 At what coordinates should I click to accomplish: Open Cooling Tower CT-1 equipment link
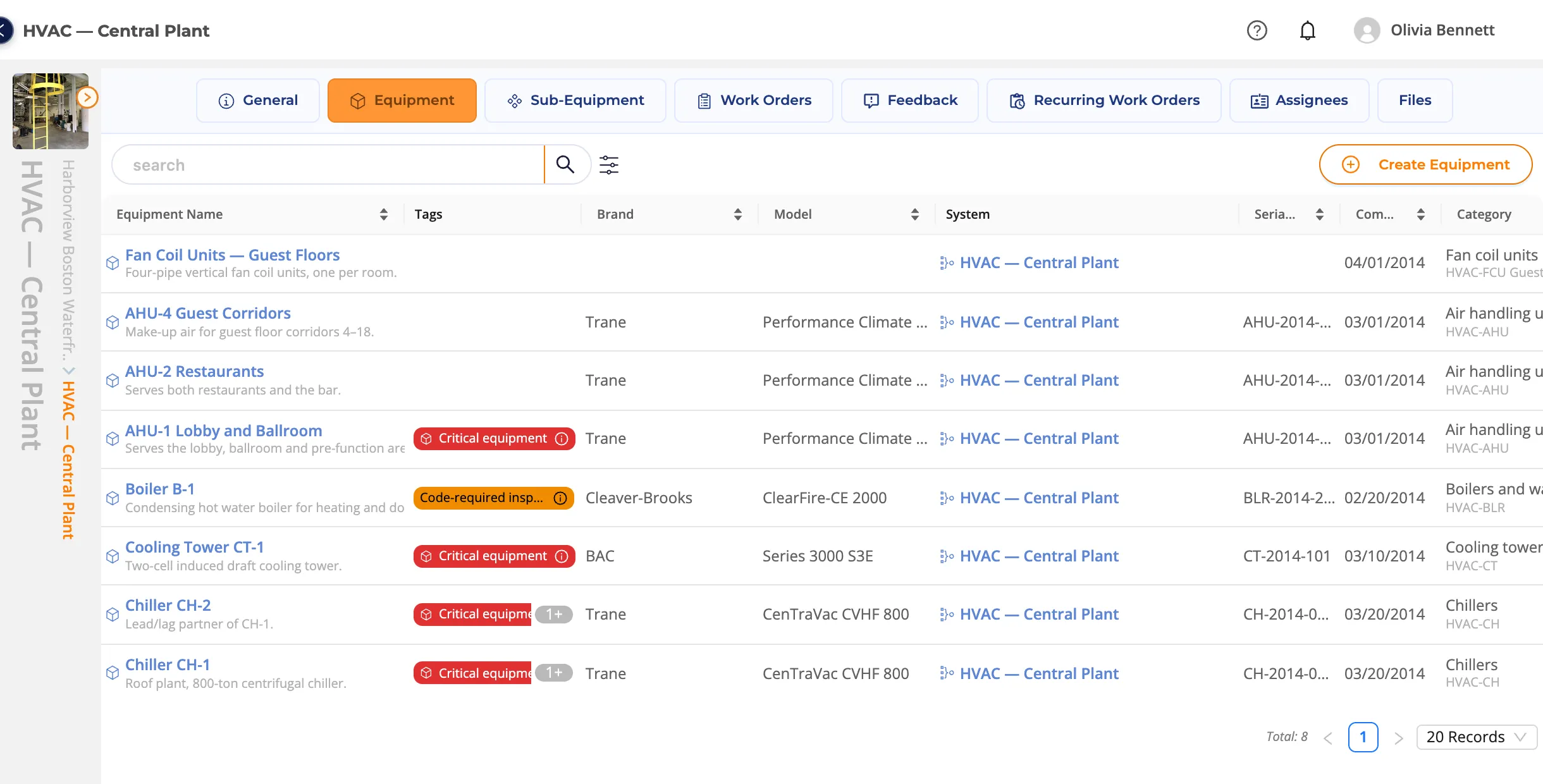tap(195, 548)
